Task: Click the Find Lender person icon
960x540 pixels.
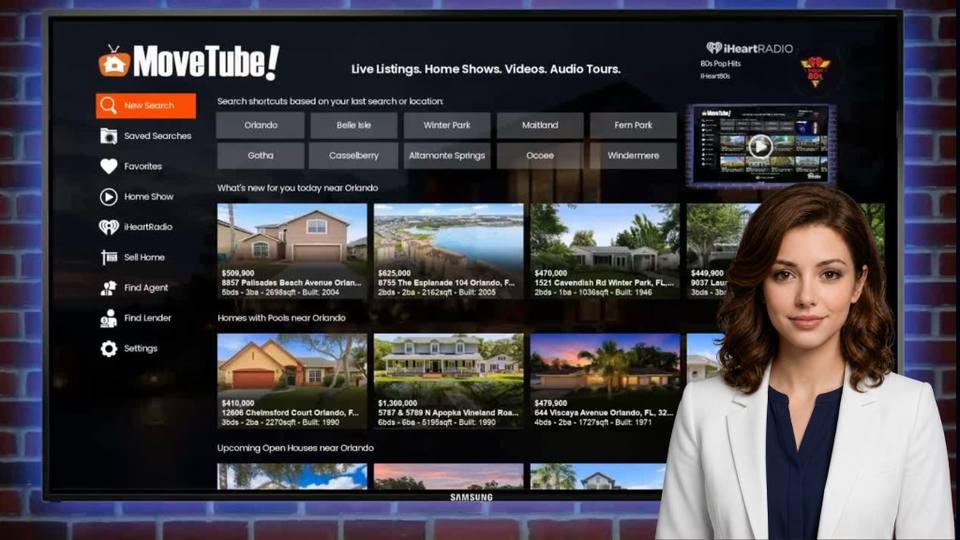Action: coord(108,318)
